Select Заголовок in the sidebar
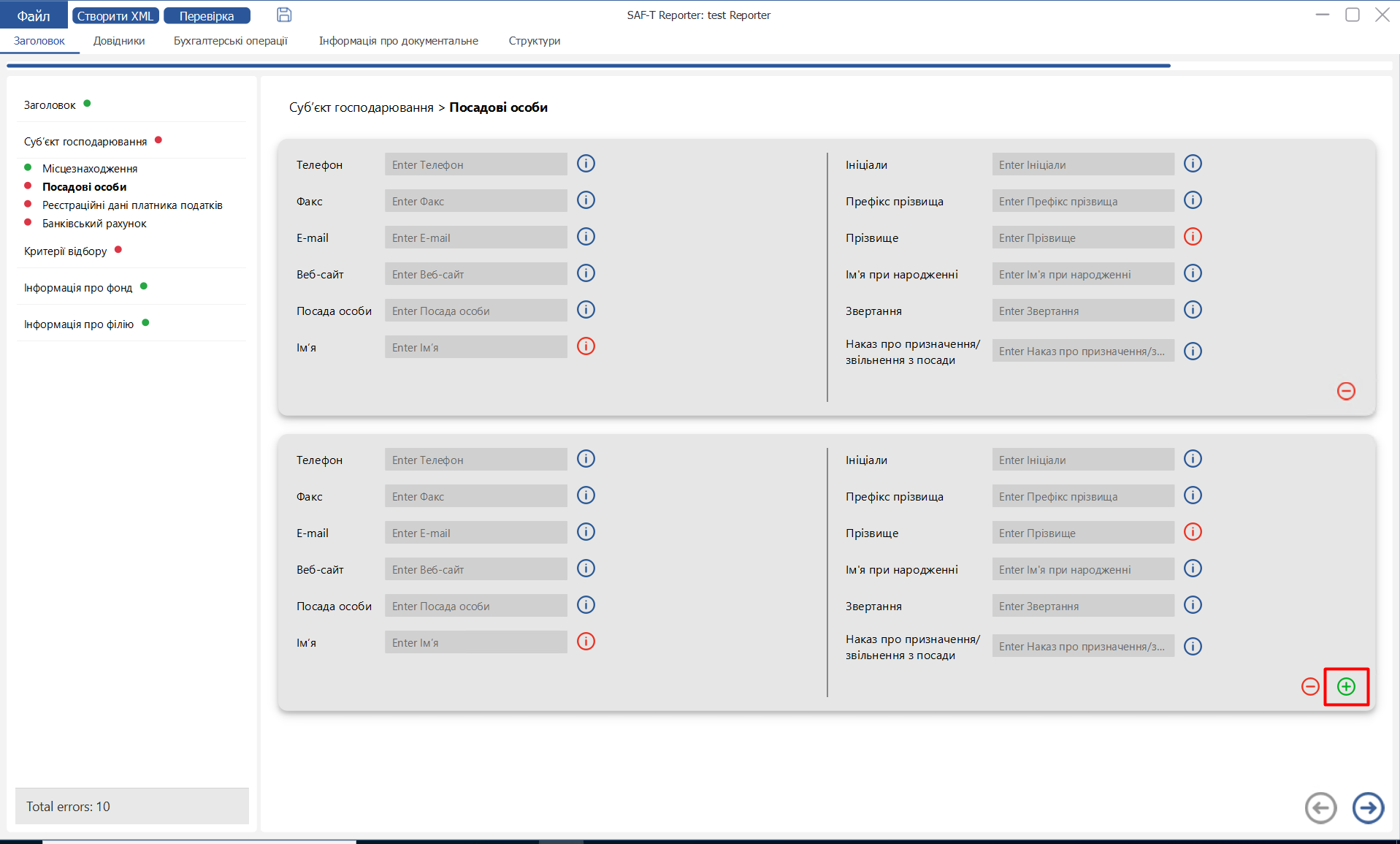The image size is (1400, 844). tap(50, 105)
